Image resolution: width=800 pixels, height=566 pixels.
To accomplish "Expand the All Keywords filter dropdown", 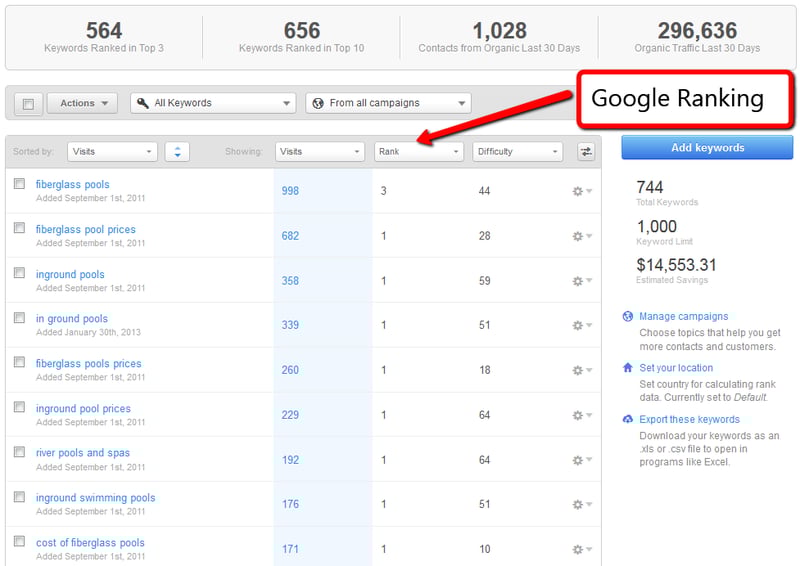I will coord(213,103).
